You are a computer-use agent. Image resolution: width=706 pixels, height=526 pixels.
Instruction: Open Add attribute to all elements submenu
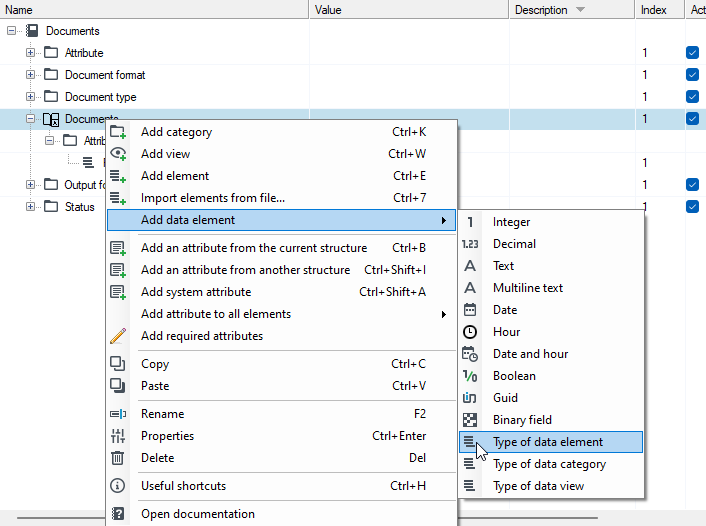pos(281,314)
